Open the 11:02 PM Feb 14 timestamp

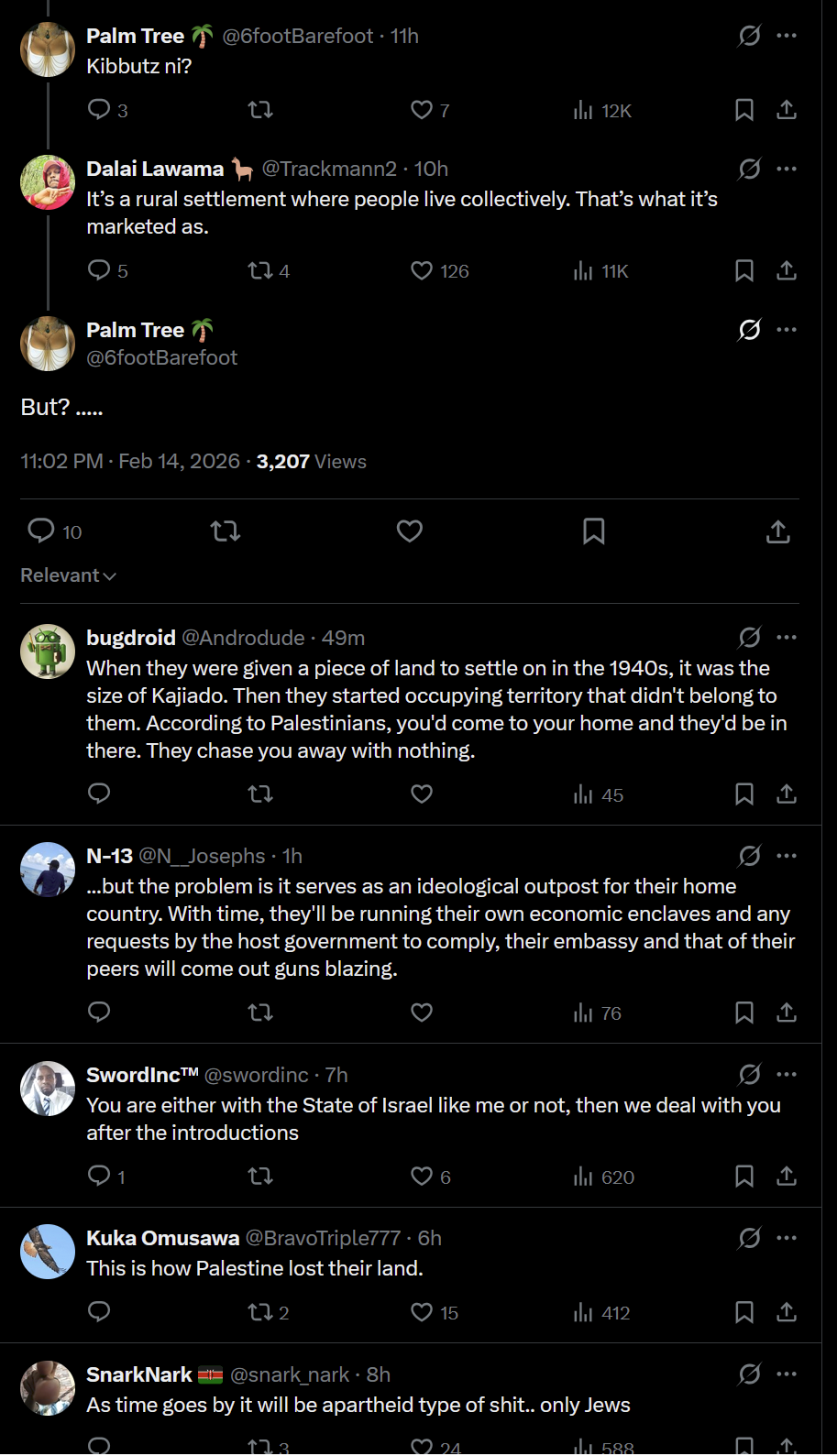pyautogui.click(x=130, y=462)
